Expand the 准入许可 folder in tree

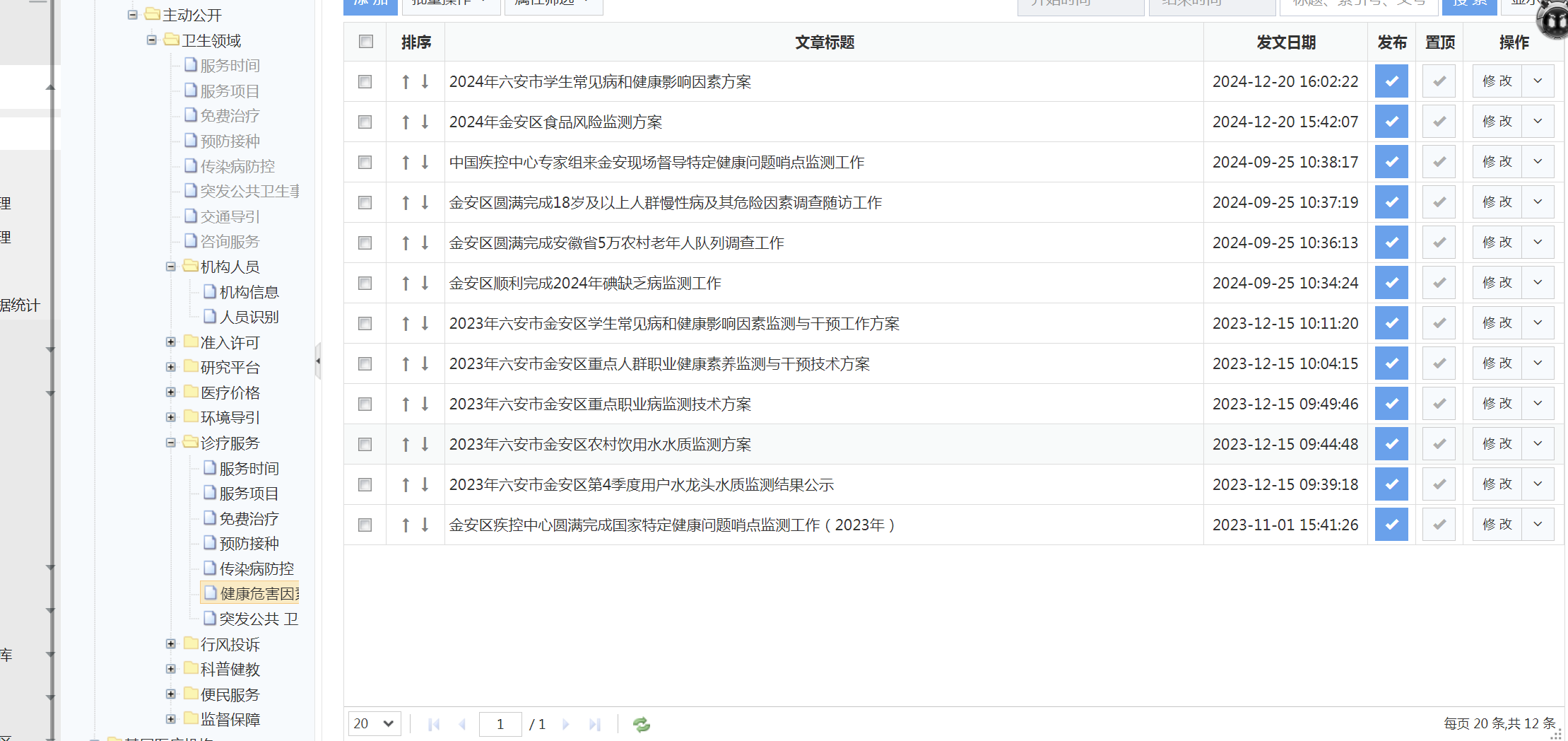pyautogui.click(x=171, y=342)
